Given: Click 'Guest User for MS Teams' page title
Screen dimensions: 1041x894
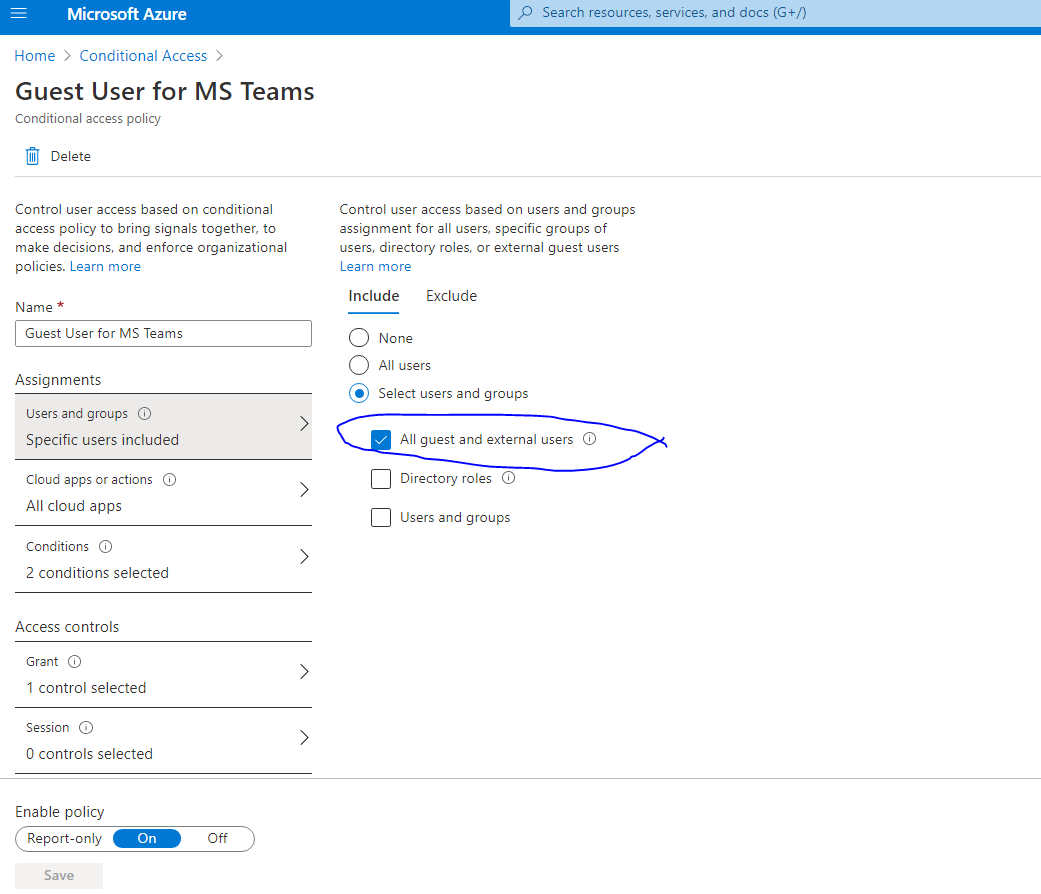Looking at the screenshot, I should point(165,92).
